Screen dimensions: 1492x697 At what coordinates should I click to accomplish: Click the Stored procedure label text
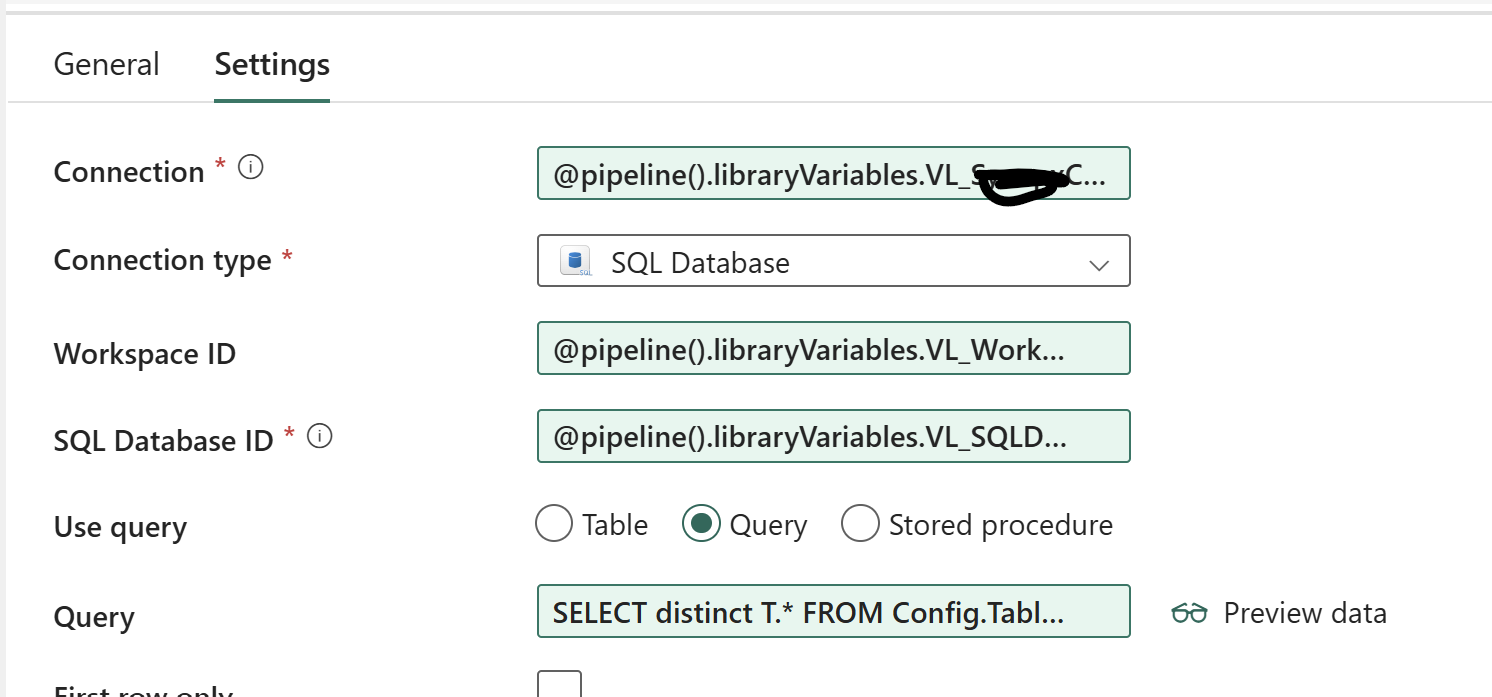point(1001,525)
